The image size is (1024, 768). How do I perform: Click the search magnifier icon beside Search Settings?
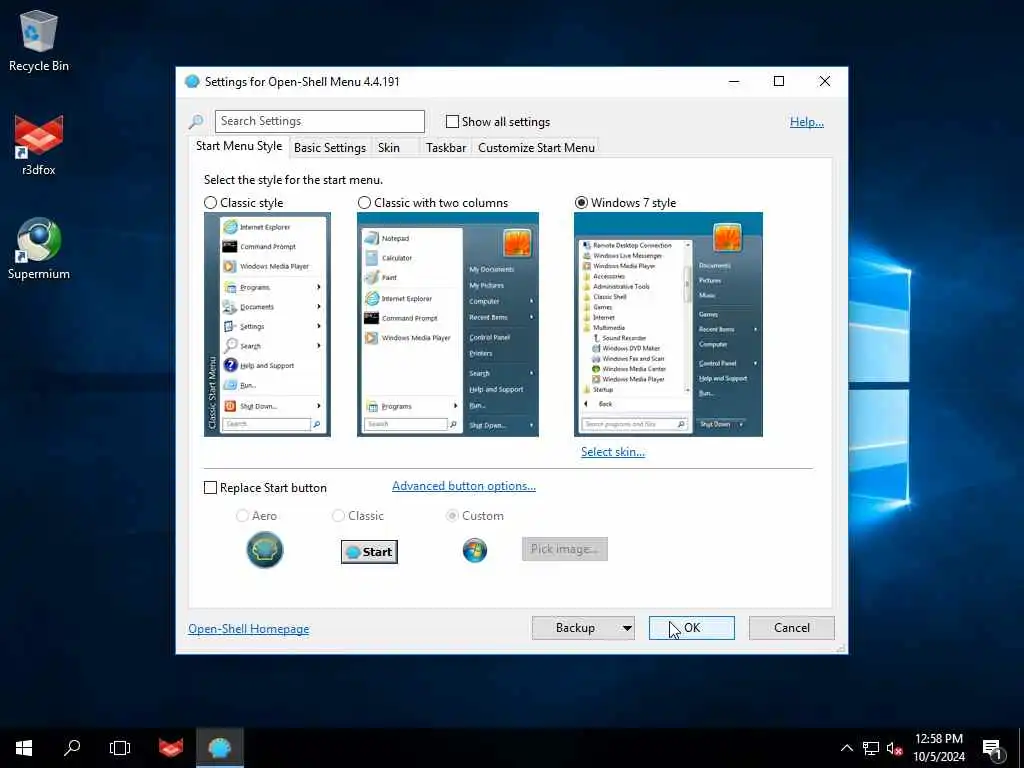click(x=196, y=121)
